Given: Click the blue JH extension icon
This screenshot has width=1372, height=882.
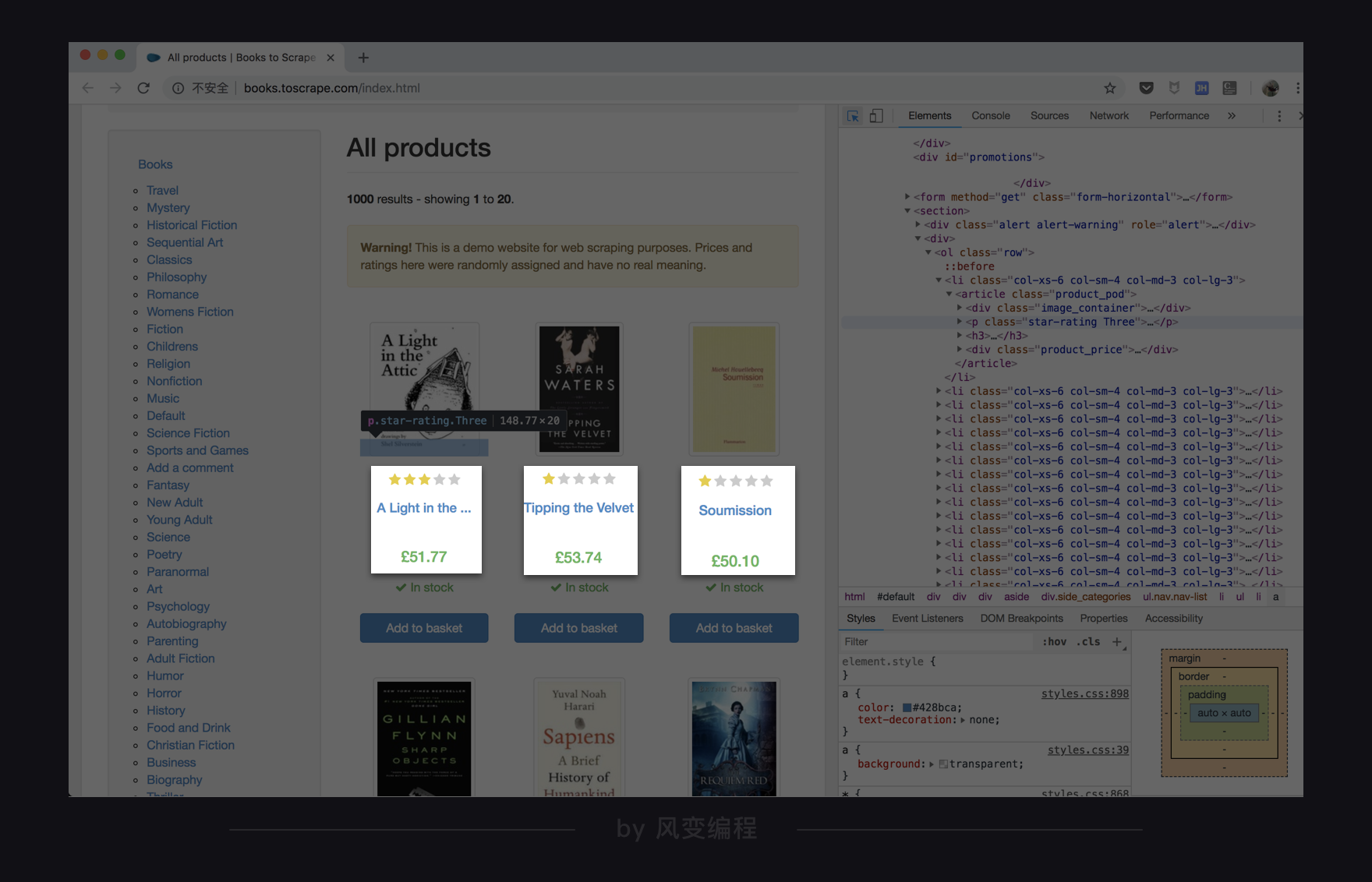Looking at the screenshot, I should click(1202, 88).
